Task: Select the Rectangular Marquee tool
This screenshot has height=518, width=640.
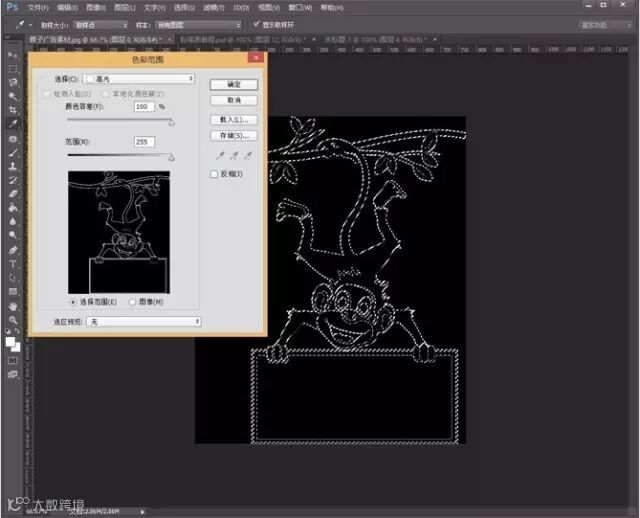Action: tap(13, 69)
